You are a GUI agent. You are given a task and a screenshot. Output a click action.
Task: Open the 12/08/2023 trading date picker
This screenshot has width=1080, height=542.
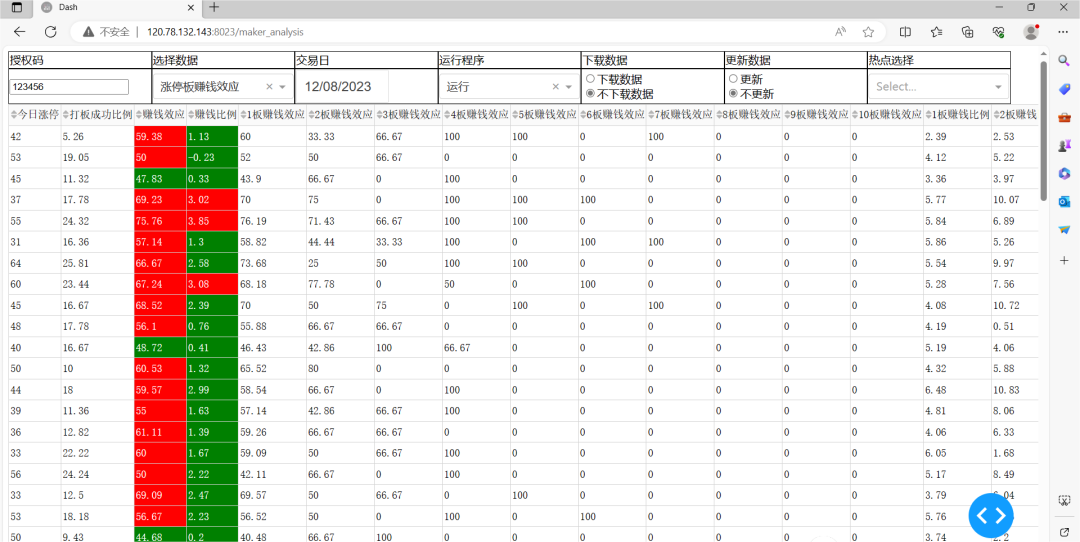tap(342, 87)
